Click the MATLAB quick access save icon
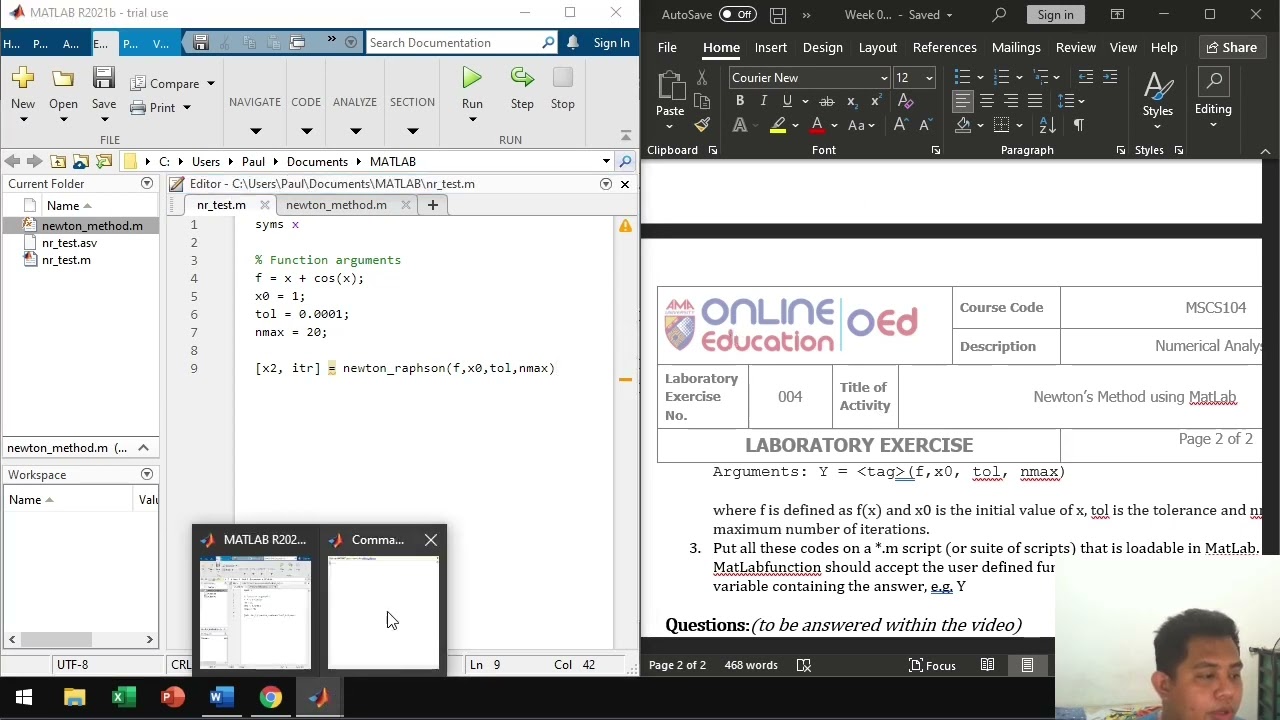Screen dimensions: 1280x720 pyautogui.click(x=200, y=42)
